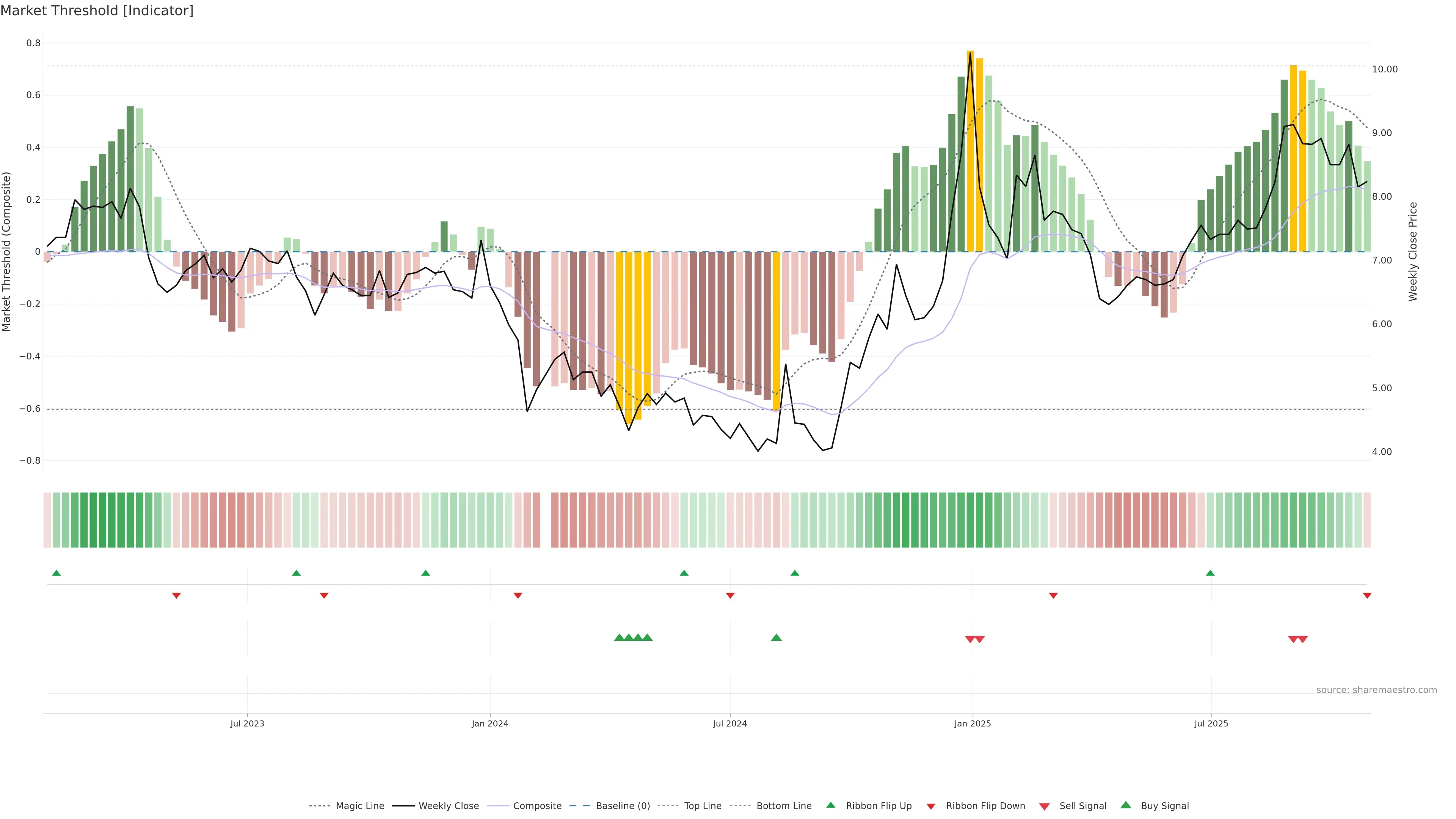Click Ribbon Flip Up marker after Jul 2023
Viewport: 1456px width, 819px height.
pos(296,573)
